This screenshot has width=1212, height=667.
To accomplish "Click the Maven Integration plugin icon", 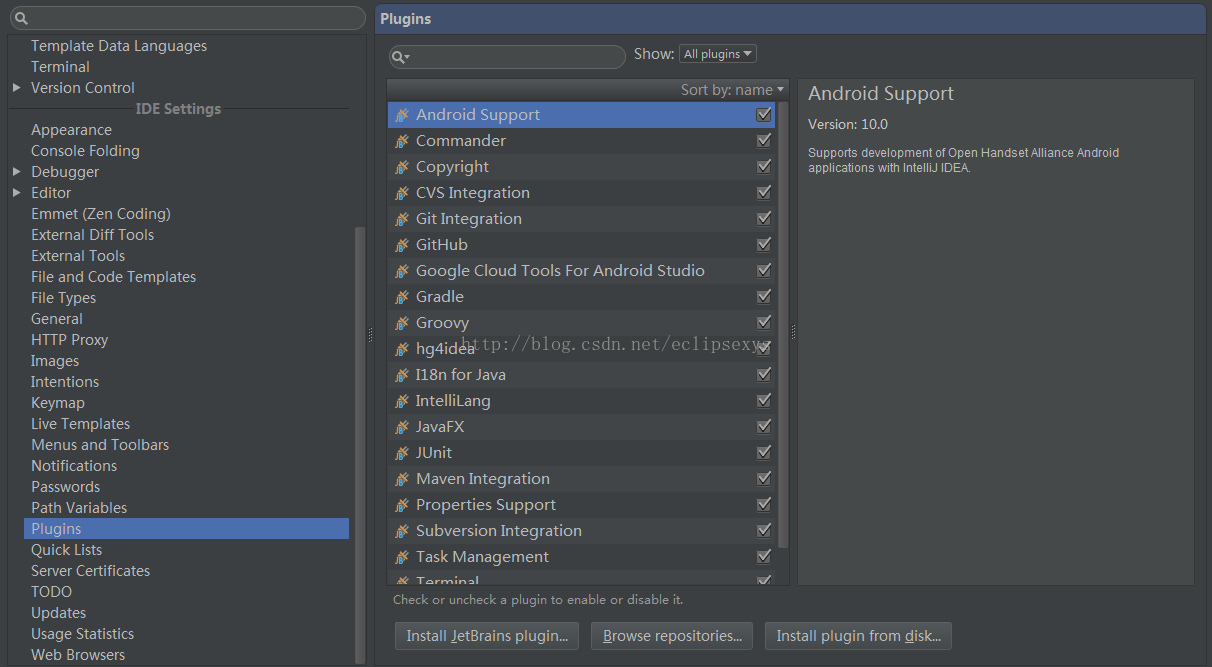I will pos(402,479).
